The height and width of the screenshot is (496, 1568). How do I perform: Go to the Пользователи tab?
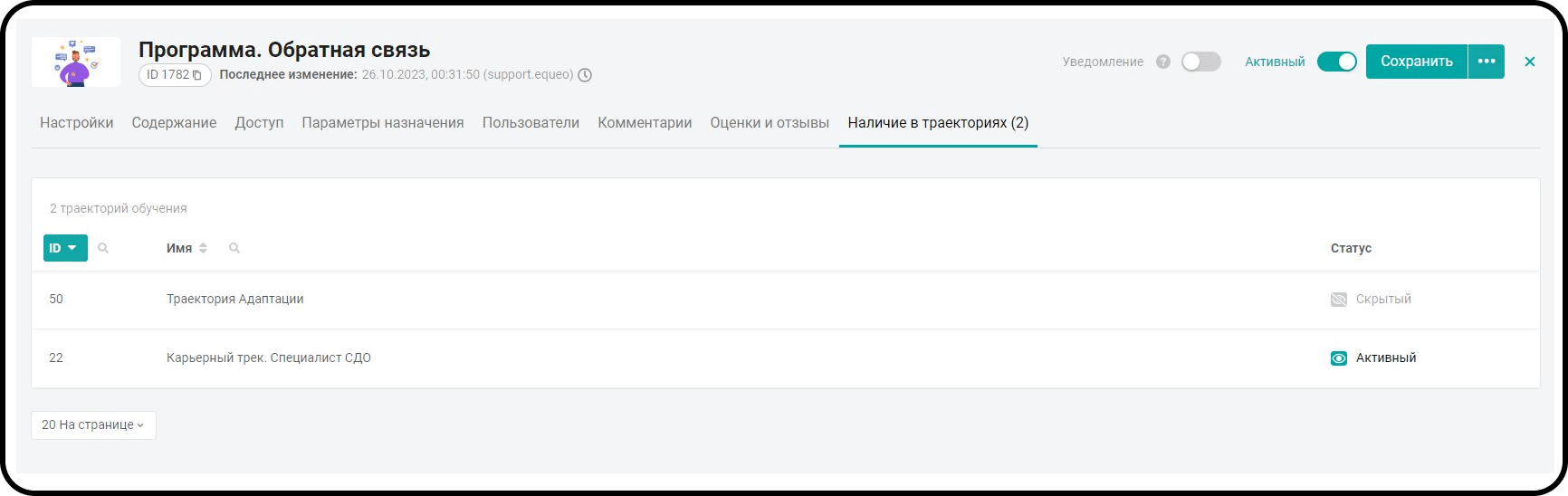click(531, 123)
